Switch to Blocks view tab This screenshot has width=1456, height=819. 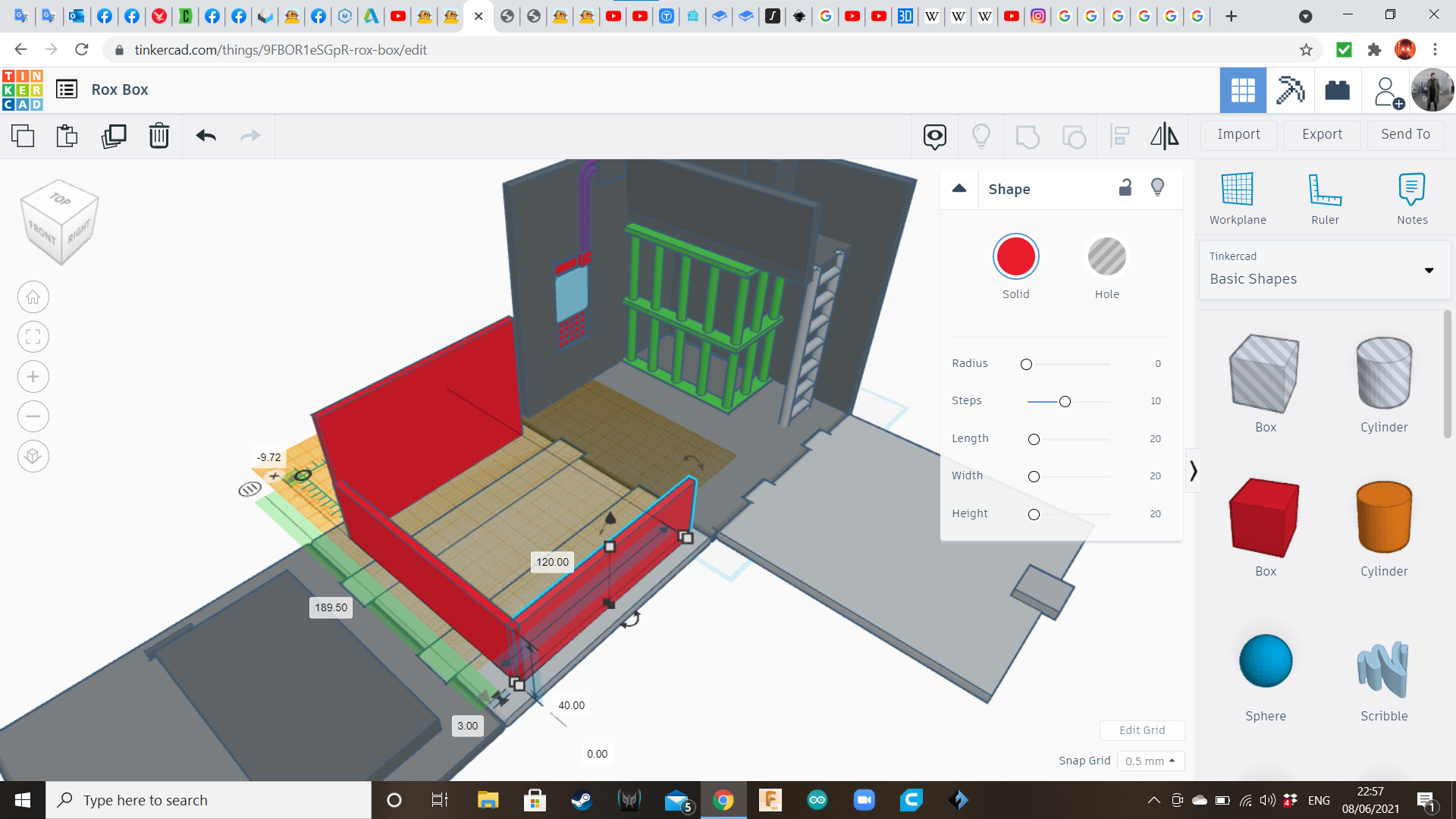point(1290,90)
